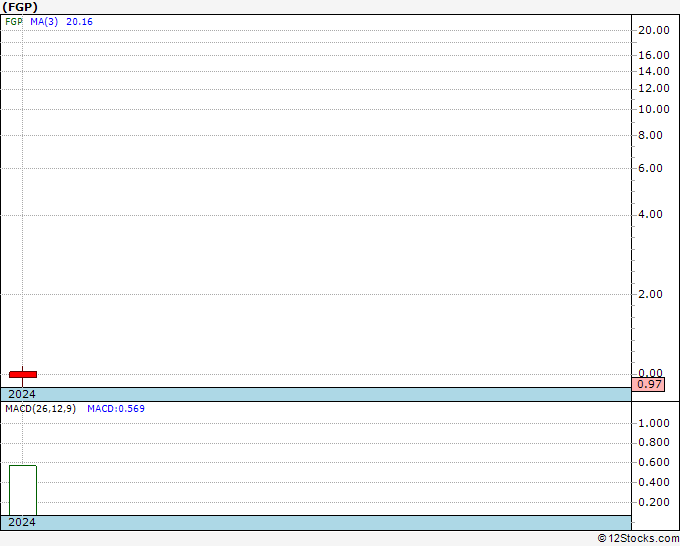Click the 20.16 moving average value
This screenshot has width=680, height=546.
tap(79, 22)
